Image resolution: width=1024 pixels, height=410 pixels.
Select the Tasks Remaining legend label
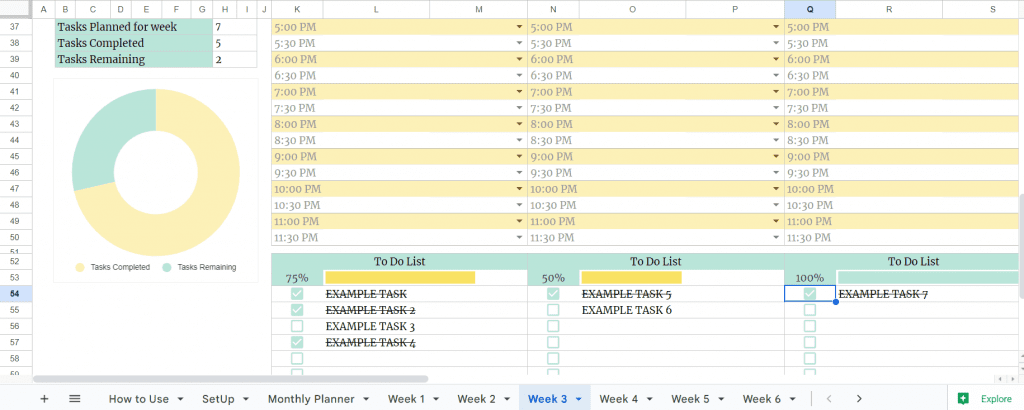click(x=207, y=267)
